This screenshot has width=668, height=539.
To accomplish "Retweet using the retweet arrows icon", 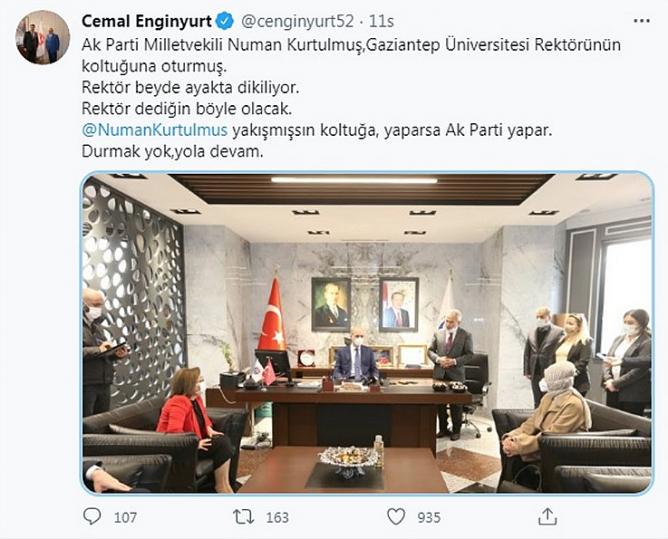I will (x=244, y=517).
